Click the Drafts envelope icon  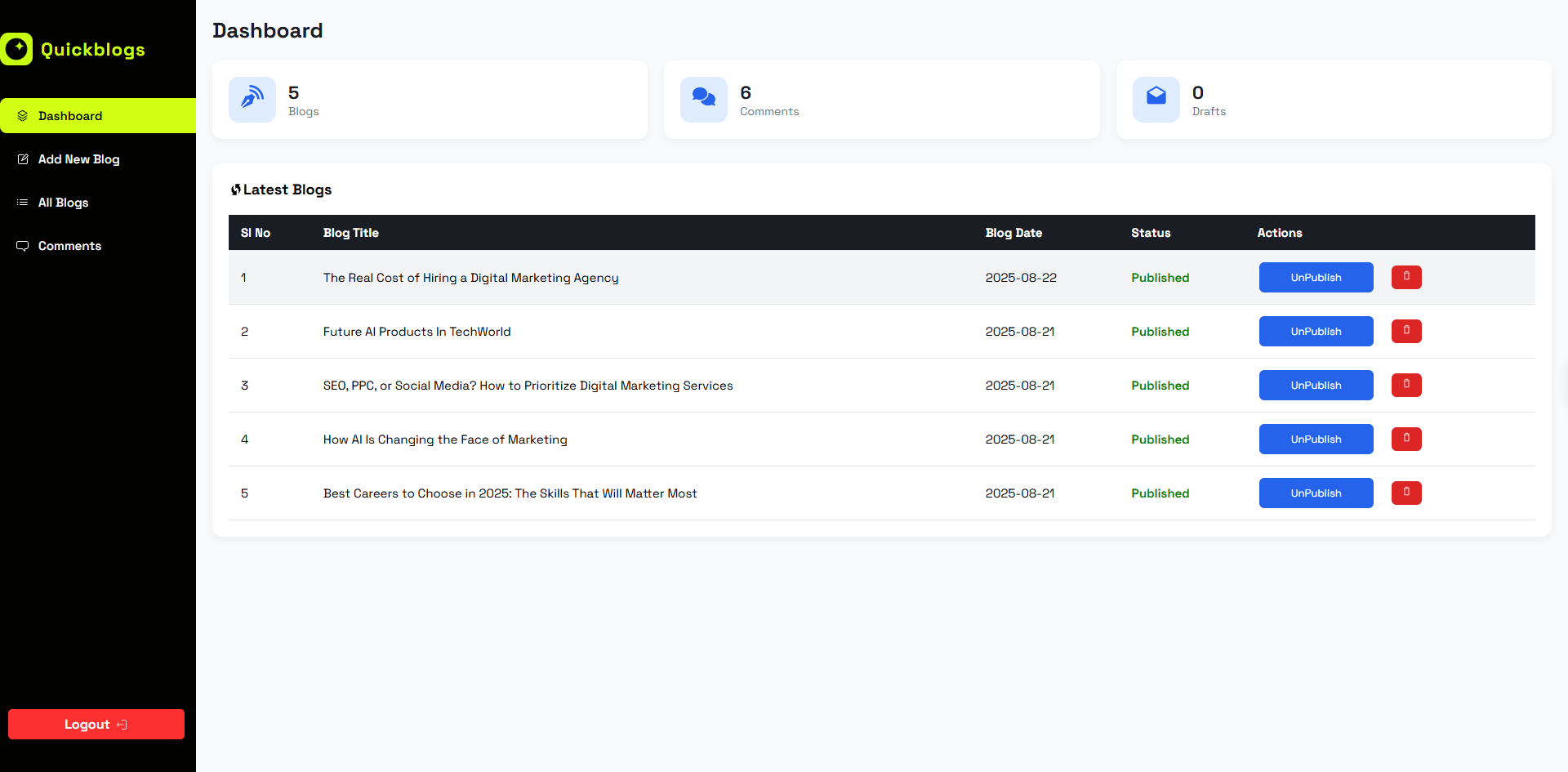pyautogui.click(x=1156, y=99)
